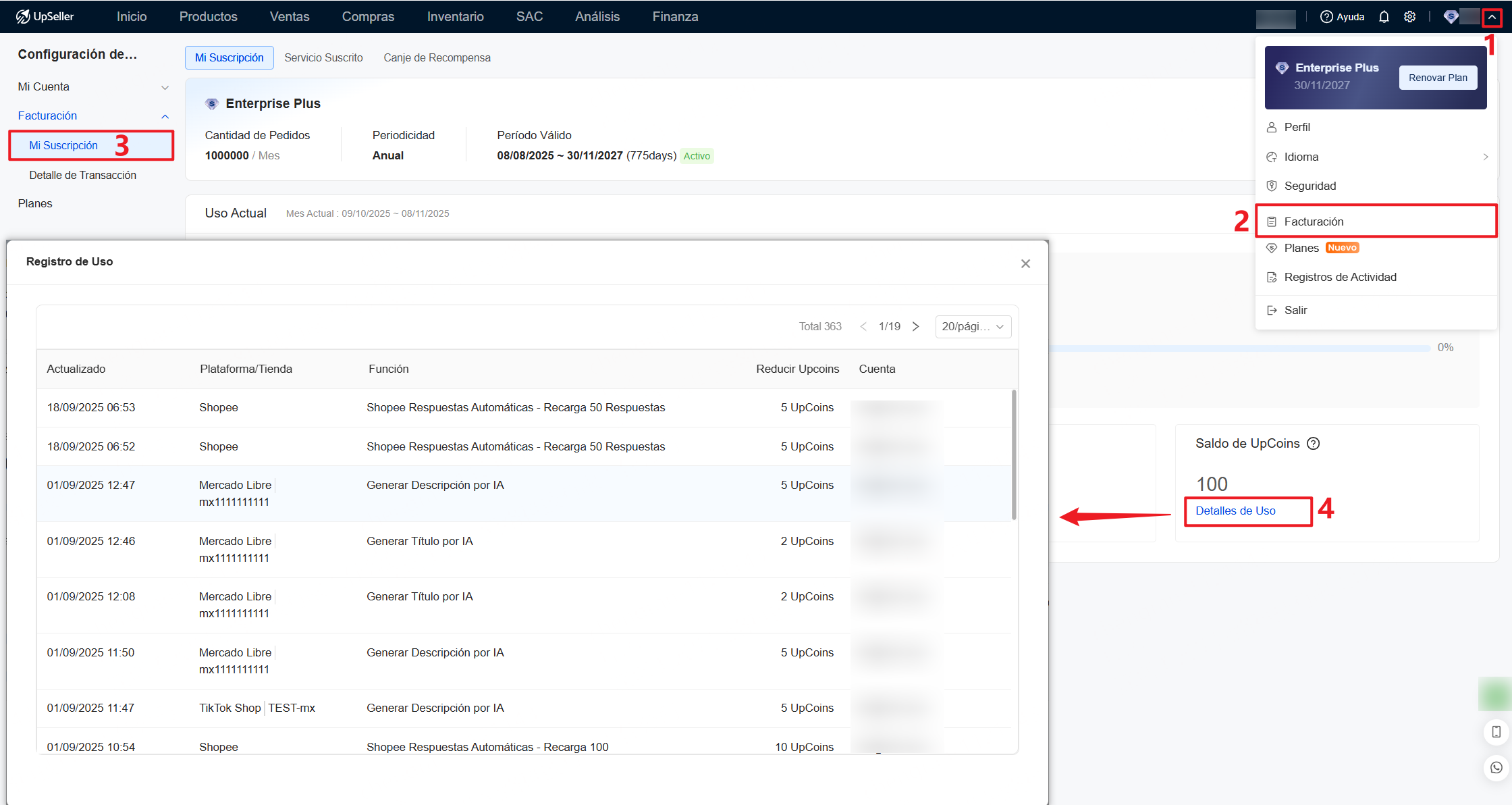Open the Inventario menu item
Image resolution: width=1512 pixels, height=805 pixels.
455,16
